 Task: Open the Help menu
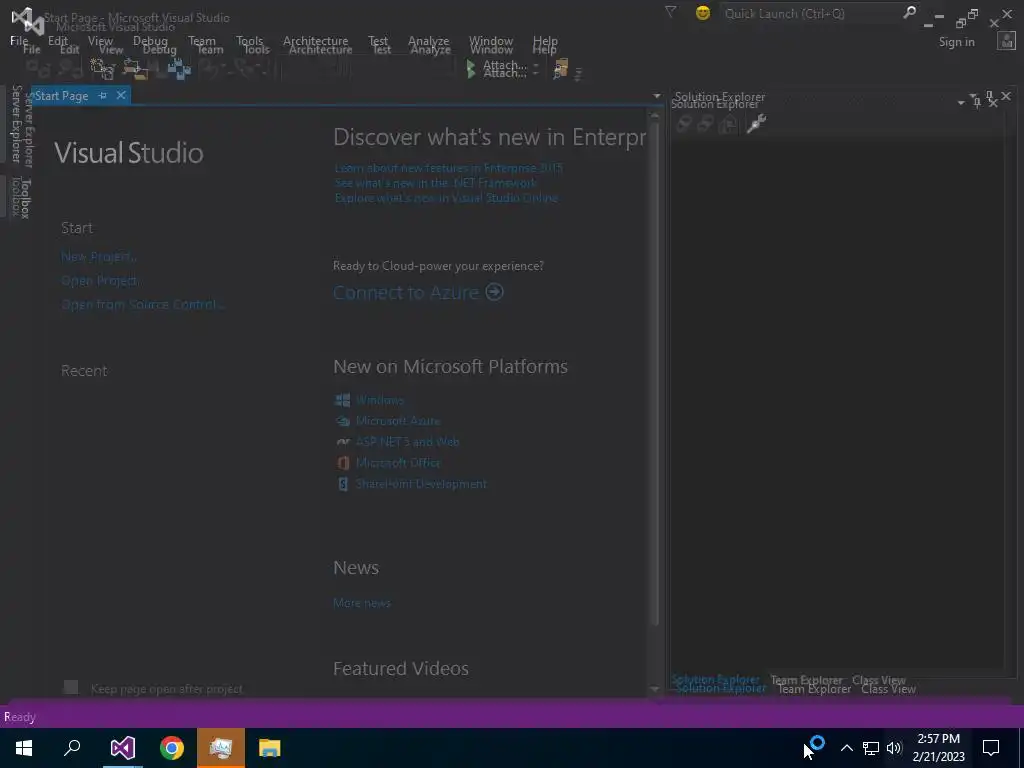pos(545,40)
